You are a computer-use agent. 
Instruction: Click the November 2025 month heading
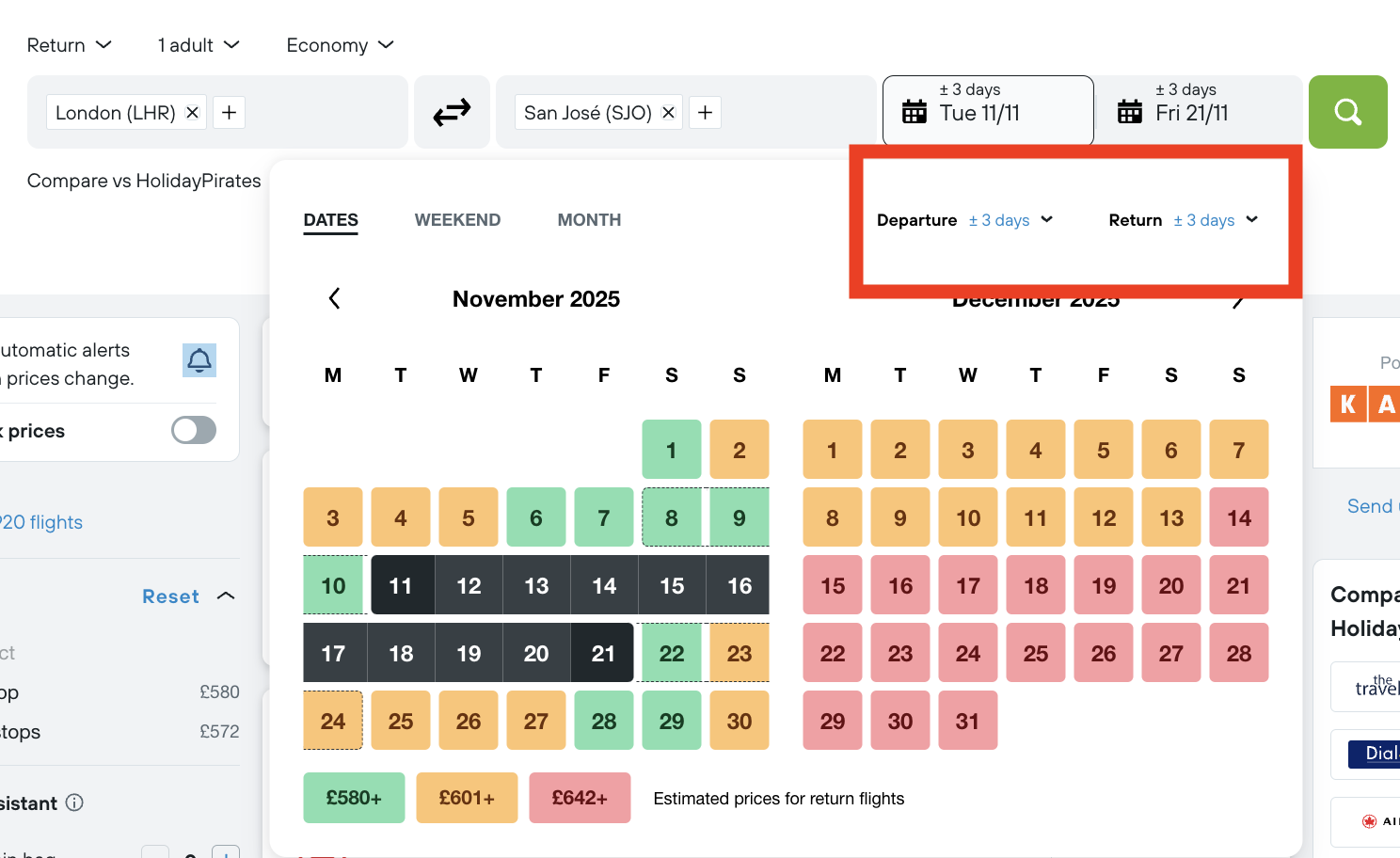[x=536, y=298]
